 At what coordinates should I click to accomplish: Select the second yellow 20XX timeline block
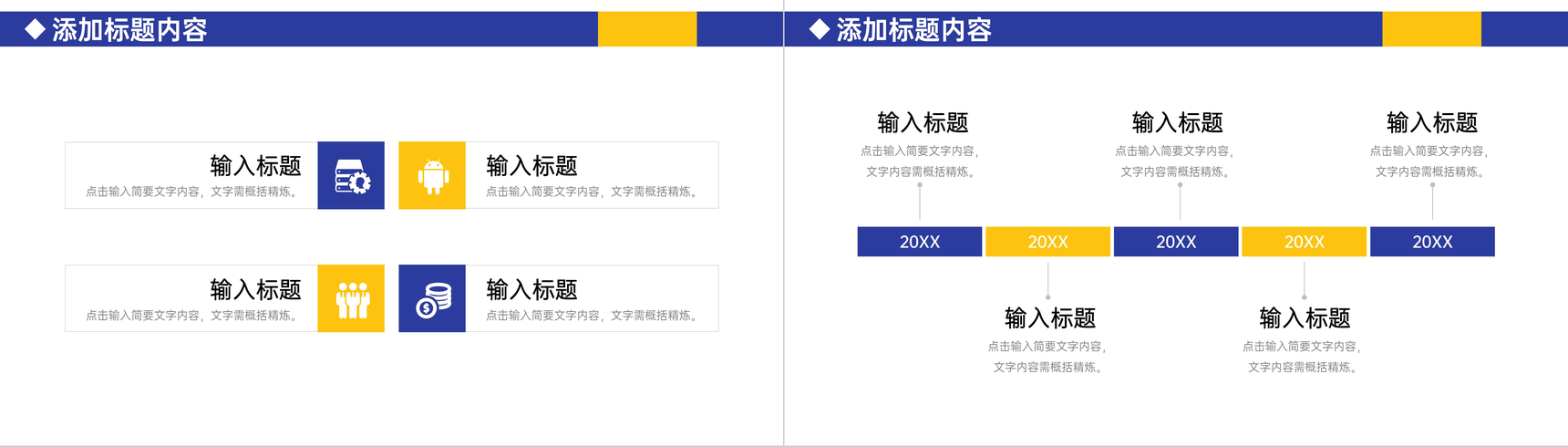1047,242
